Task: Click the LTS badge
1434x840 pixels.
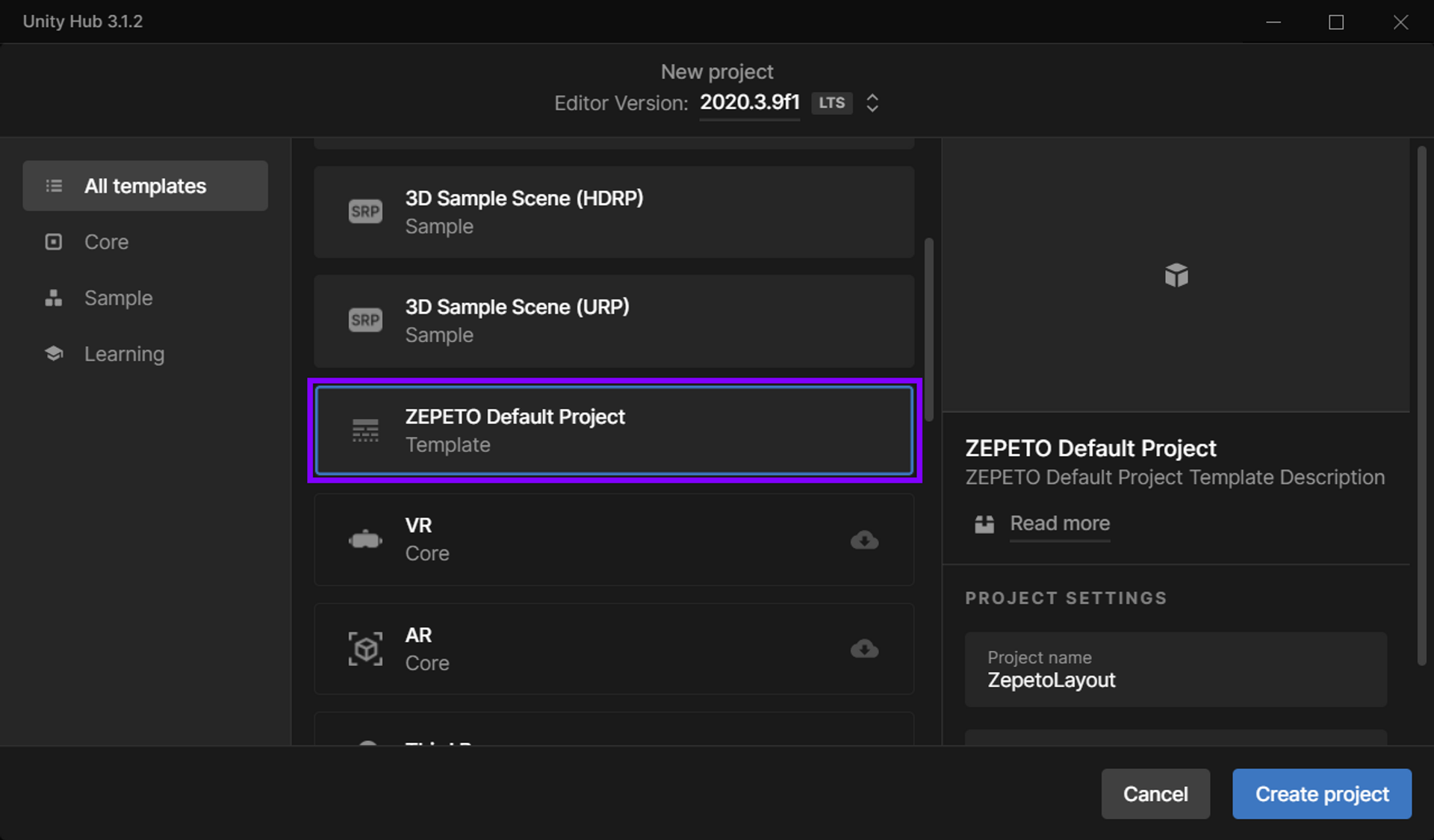Action: tap(831, 103)
